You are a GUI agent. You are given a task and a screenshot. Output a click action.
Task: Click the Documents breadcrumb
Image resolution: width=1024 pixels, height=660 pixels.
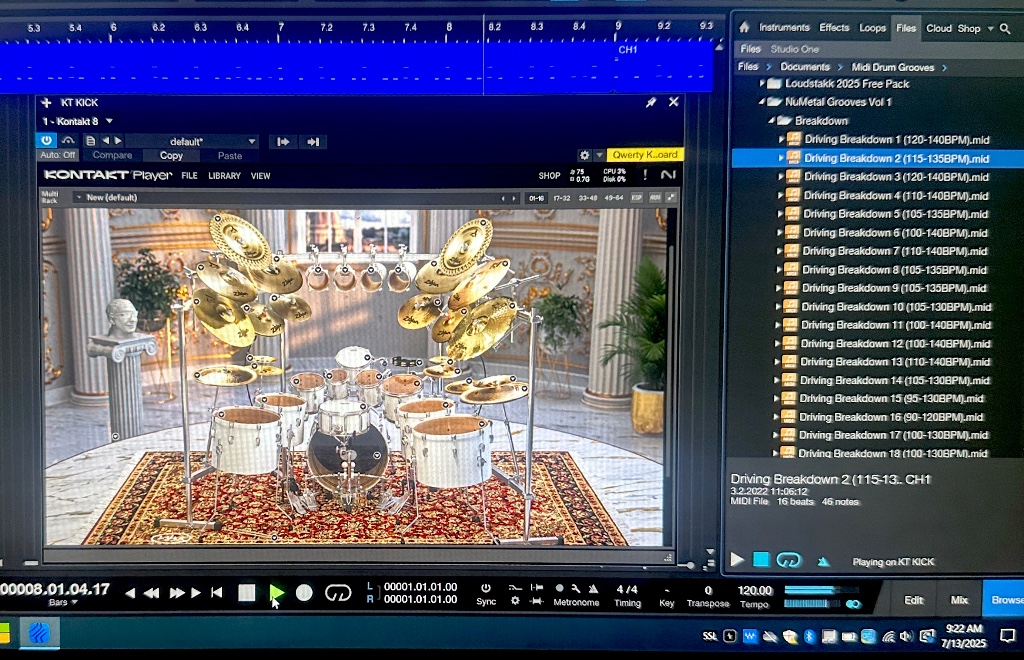click(805, 67)
